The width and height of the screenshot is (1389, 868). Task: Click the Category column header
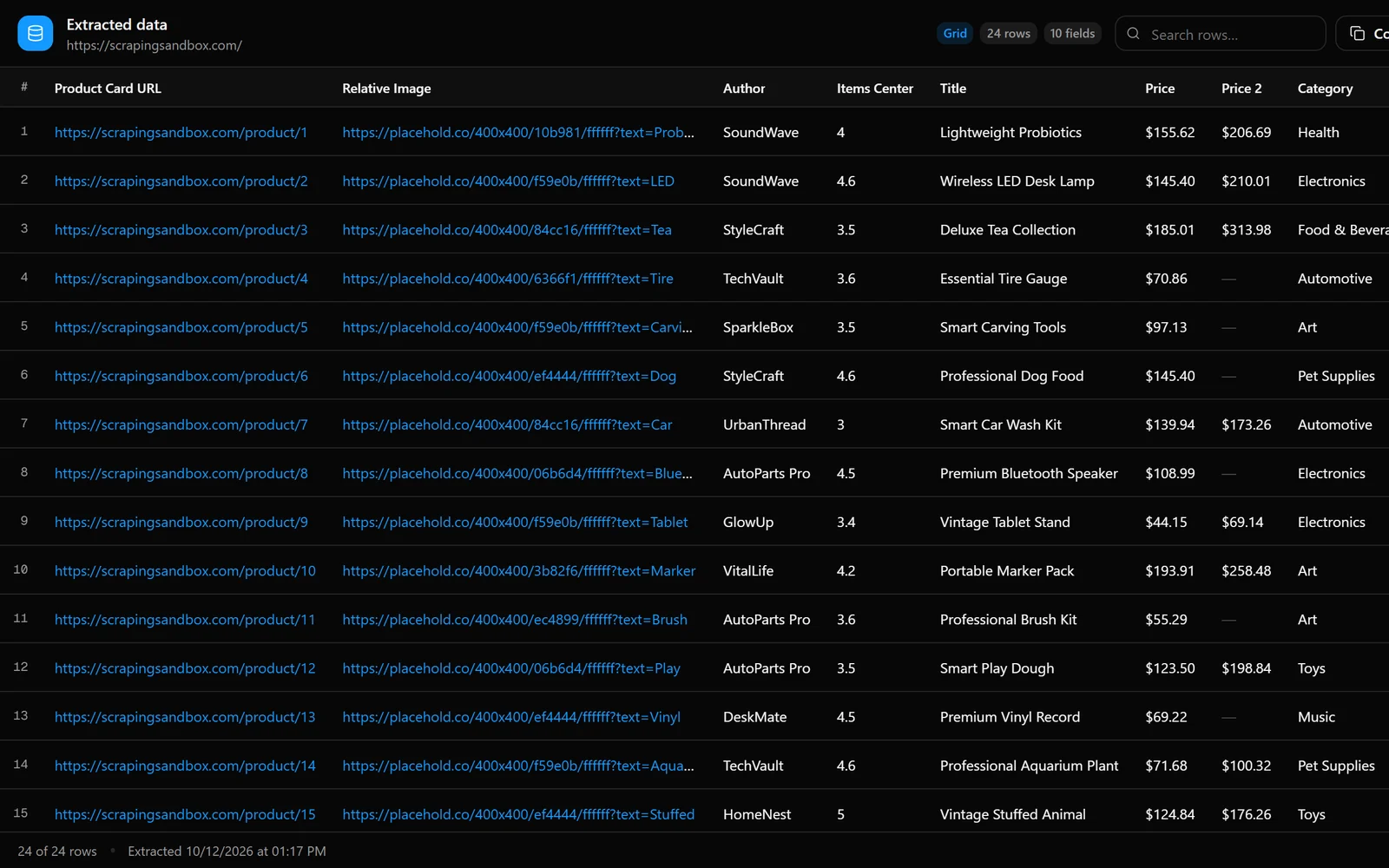click(x=1325, y=89)
